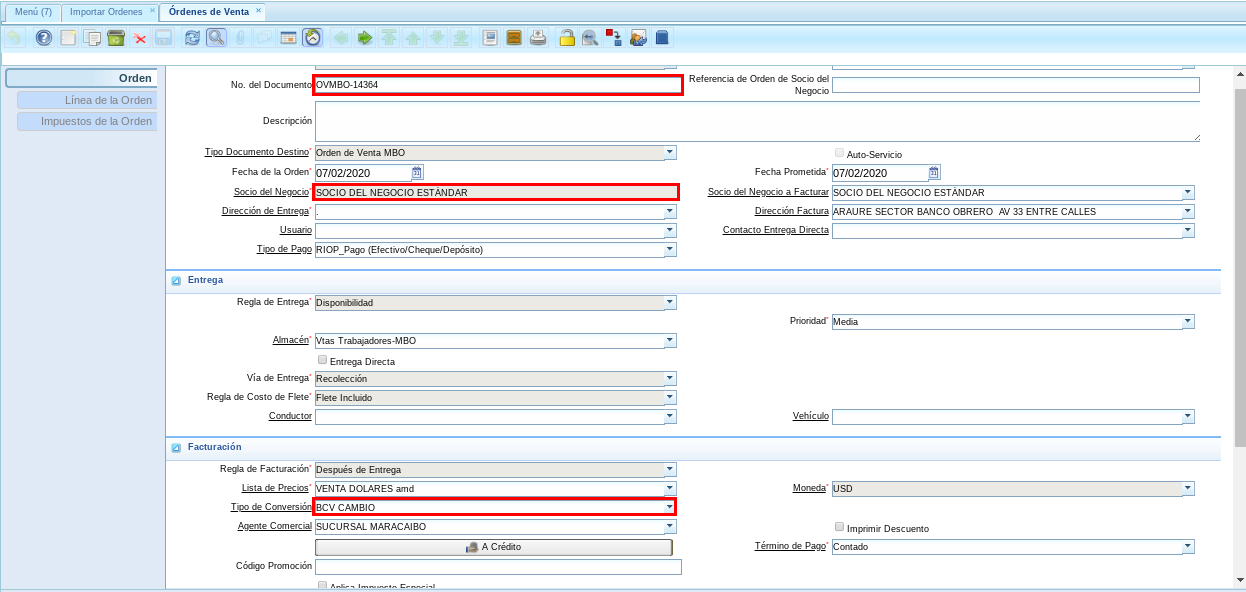
Task: Click the Descripción text area
Action: point(756,121)
